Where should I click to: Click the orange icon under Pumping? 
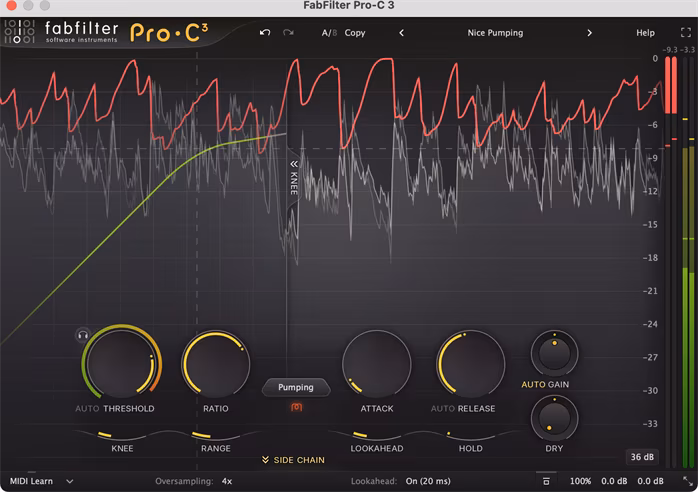point(296,407)
